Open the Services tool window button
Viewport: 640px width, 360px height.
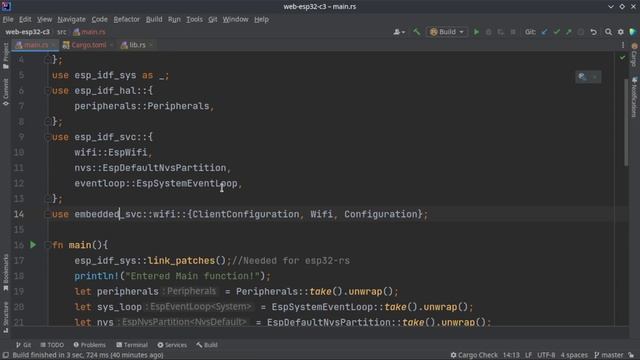pos(172,345)
